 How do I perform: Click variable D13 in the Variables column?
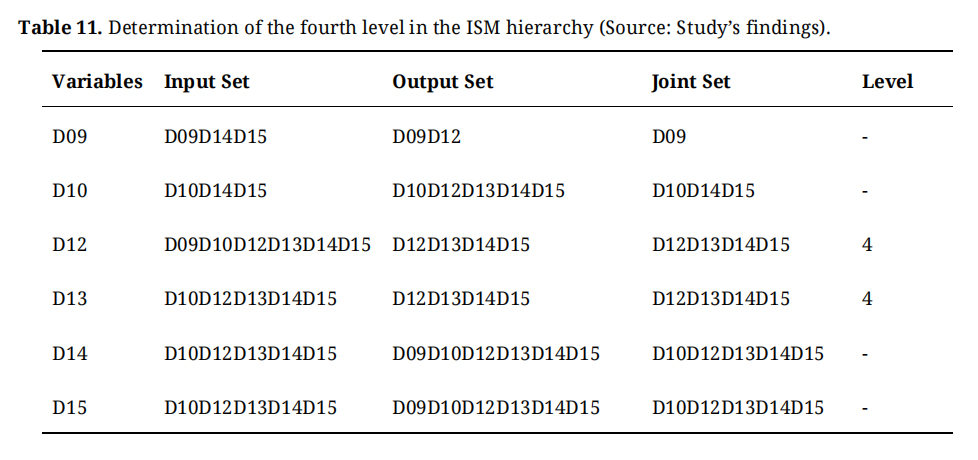click(70, 298)
